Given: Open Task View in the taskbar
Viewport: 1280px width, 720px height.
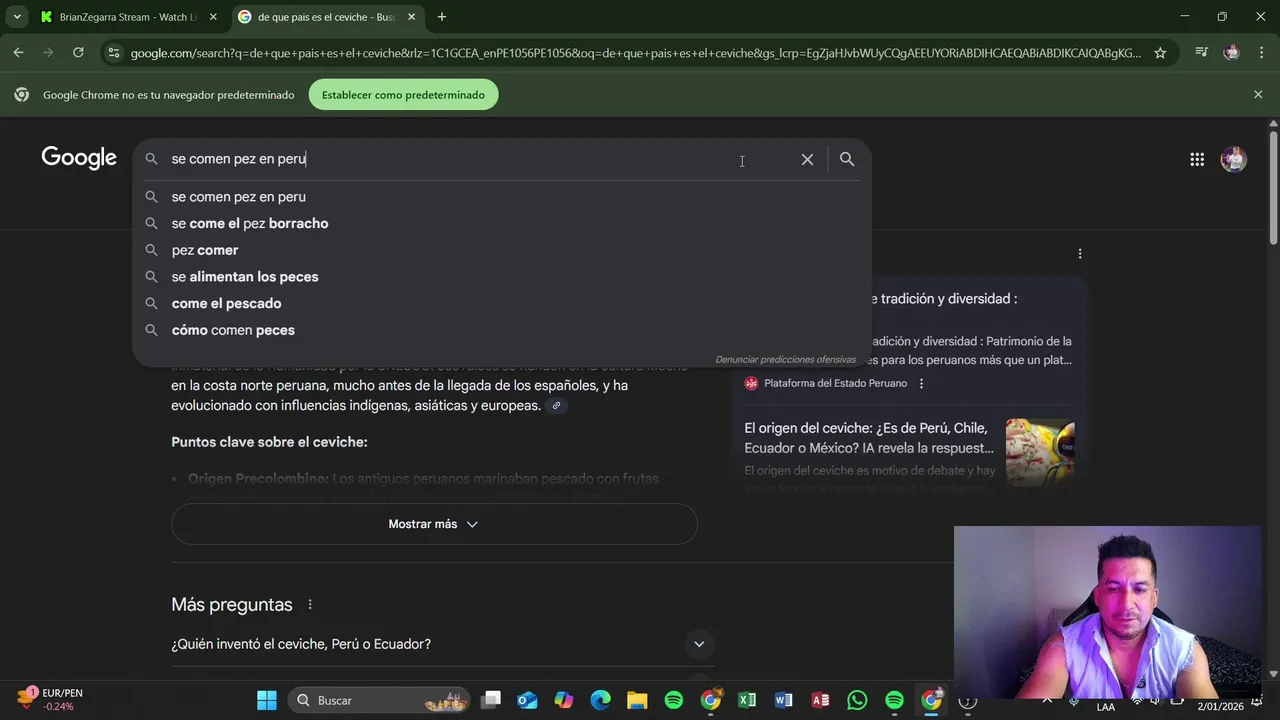Looking at the screenshot, I should coord(491,700).
